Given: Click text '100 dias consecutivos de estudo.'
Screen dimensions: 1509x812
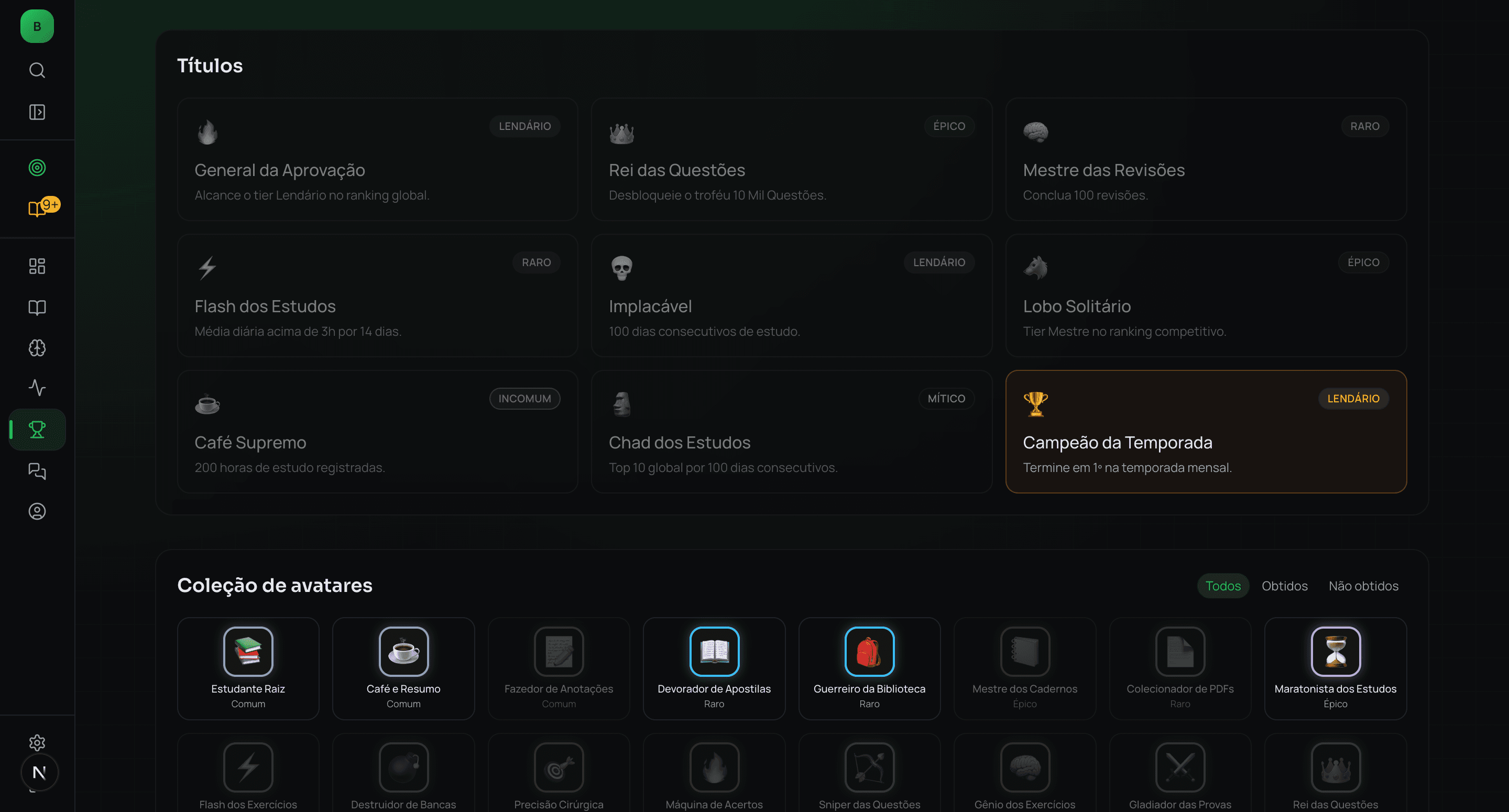Looking at the screenshot, I should pyautogui.click(x=704, y=332).
